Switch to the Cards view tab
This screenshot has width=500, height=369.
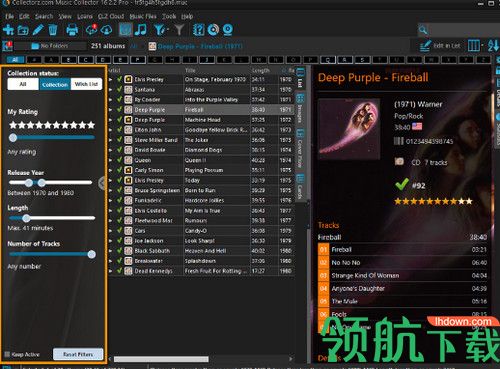(x=300, y=187)
